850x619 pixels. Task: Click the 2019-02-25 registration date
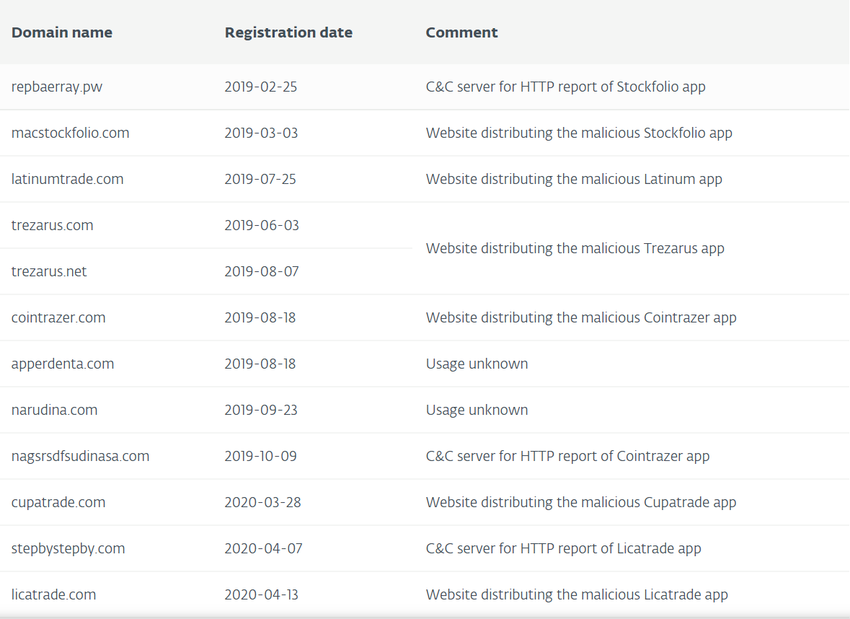(x=260, y=87)
